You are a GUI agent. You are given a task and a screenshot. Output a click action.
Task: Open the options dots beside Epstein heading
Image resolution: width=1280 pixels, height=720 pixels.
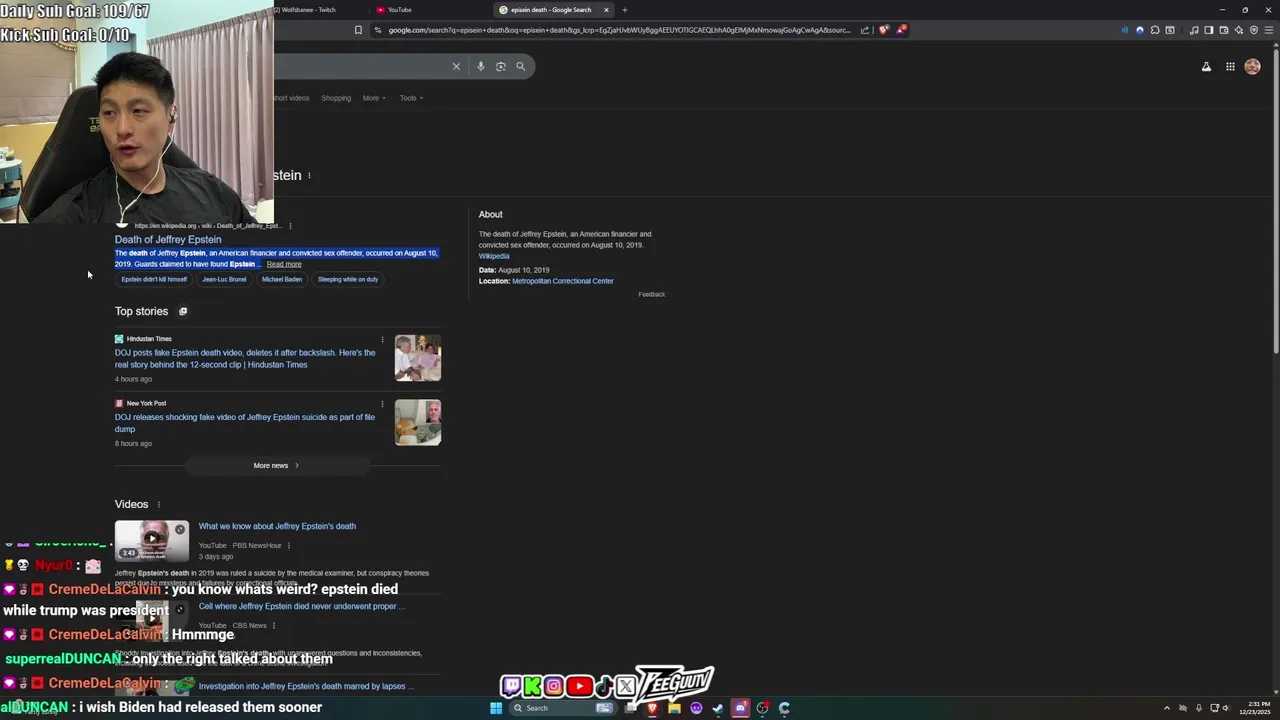click(x=309, y=176)
